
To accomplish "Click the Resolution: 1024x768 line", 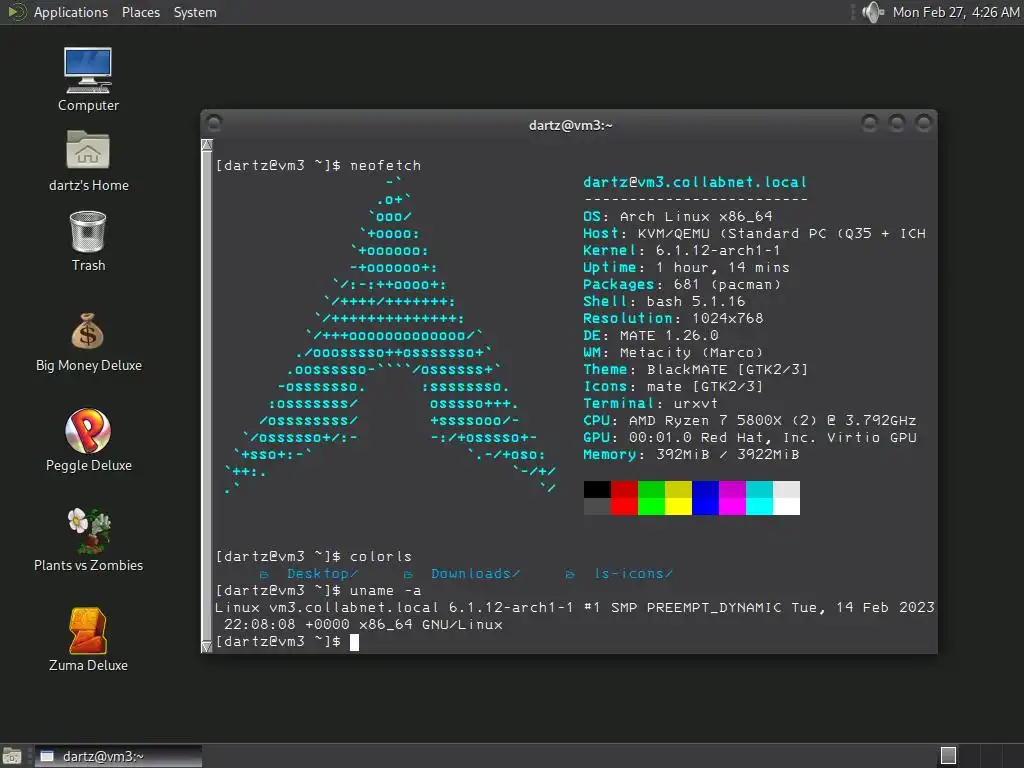I will pos(673,318).
